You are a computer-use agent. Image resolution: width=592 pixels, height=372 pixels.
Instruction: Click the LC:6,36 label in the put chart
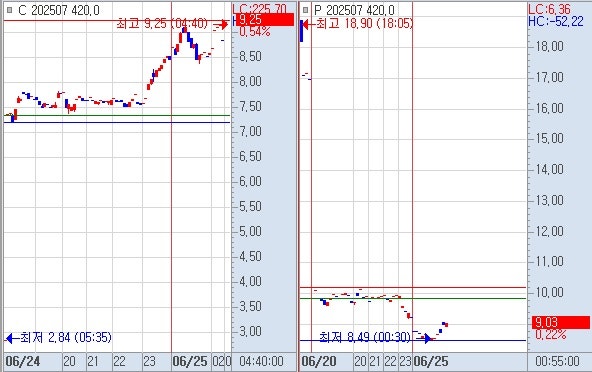pos(550,9)
